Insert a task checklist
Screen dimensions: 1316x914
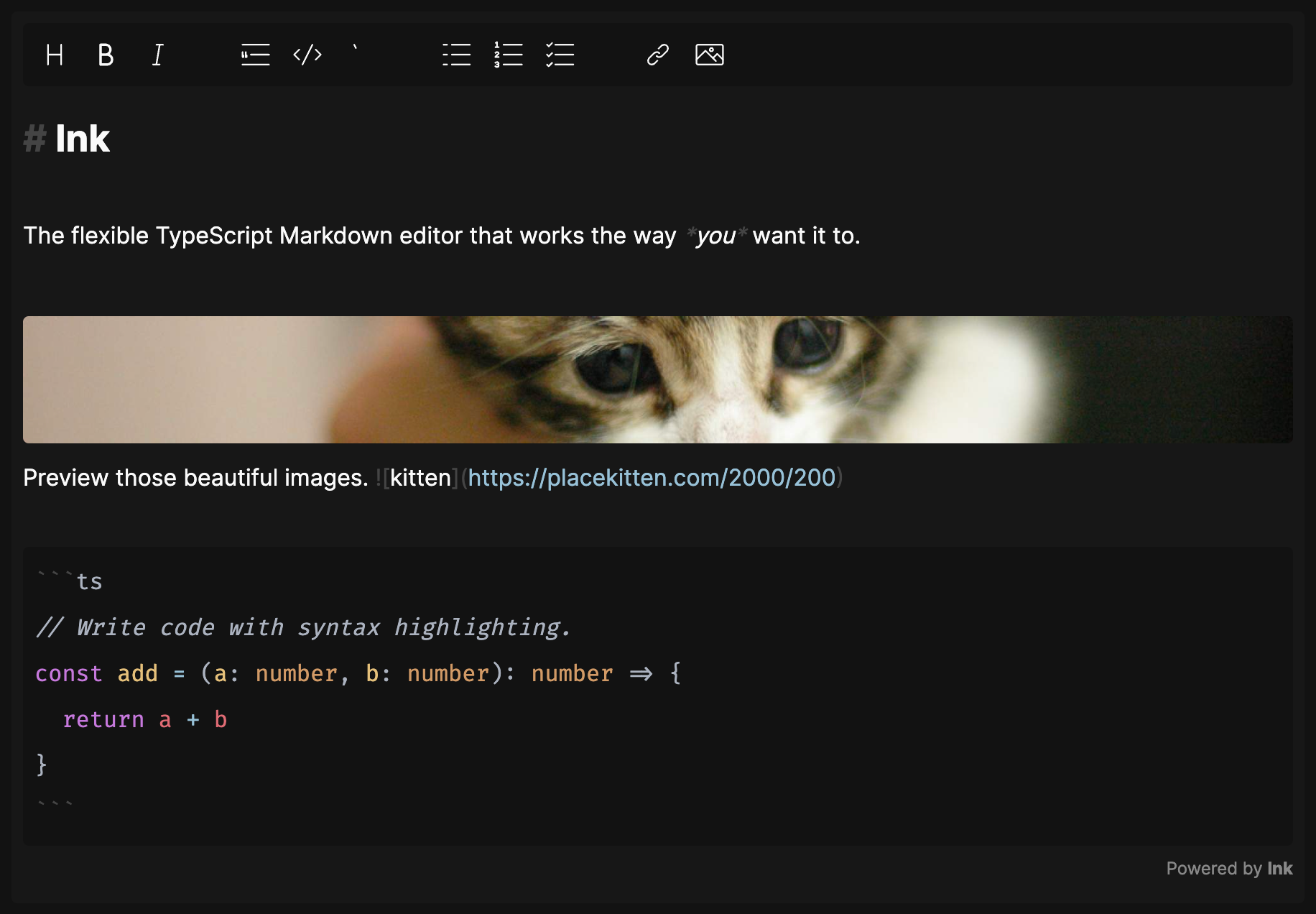(x=560, y=55)
